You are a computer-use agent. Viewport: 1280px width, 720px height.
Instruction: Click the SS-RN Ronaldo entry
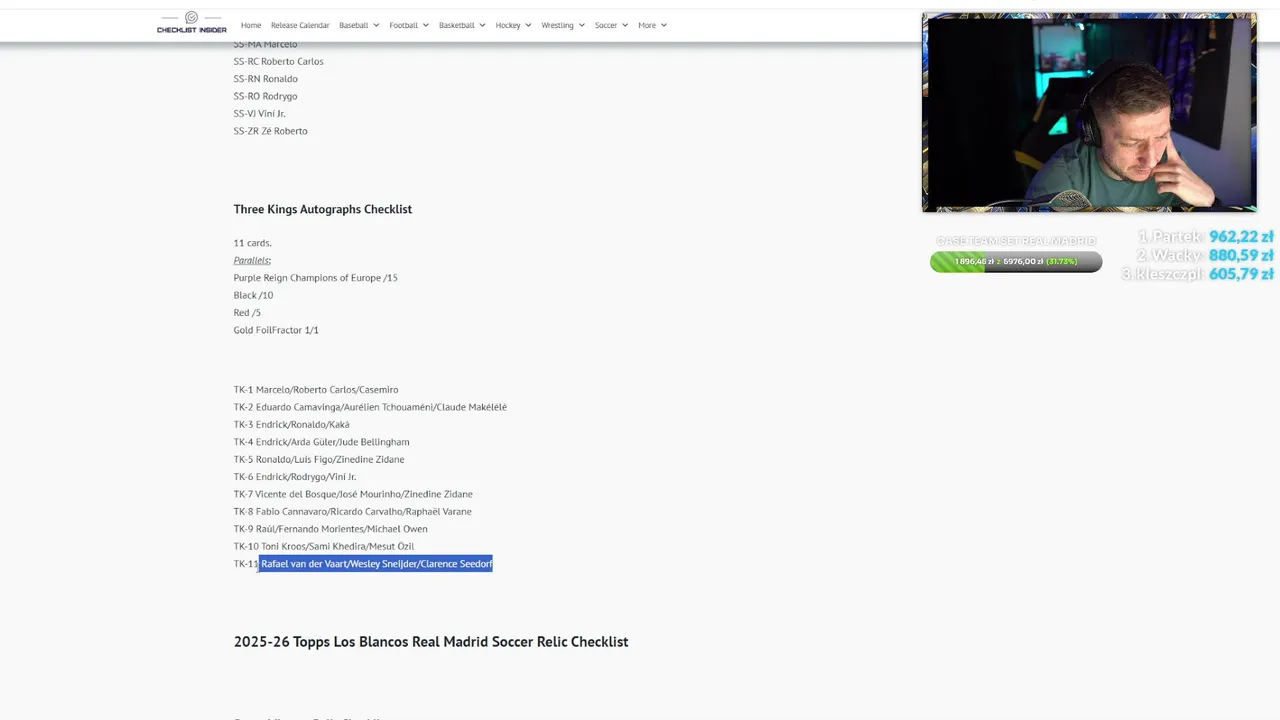(x=266, y=79)
